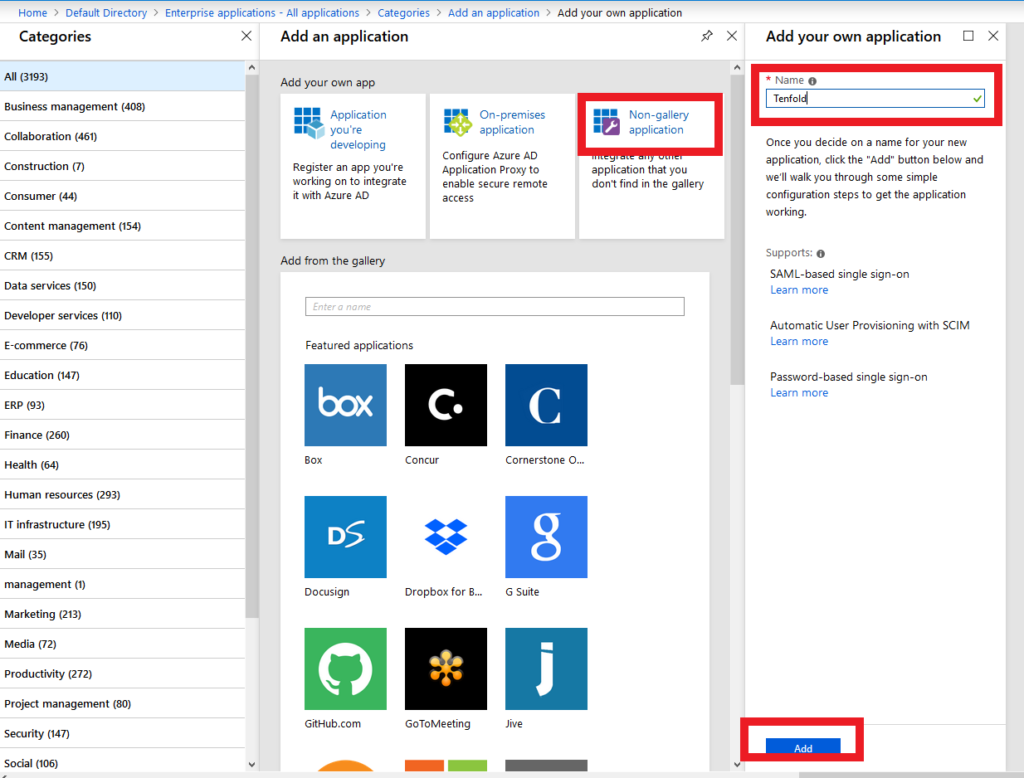Open the Docusign application tile

coord(345,537)
